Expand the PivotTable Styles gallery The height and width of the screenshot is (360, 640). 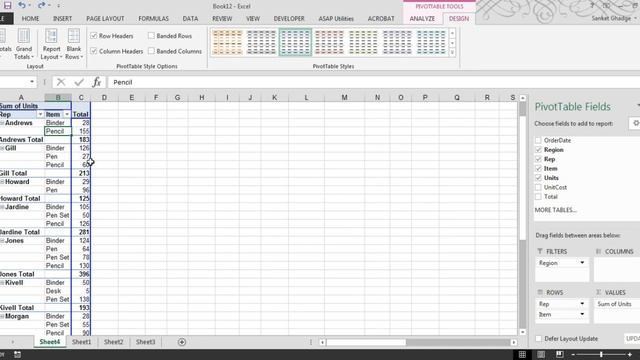pyautogui.click(x=452, y=52)
